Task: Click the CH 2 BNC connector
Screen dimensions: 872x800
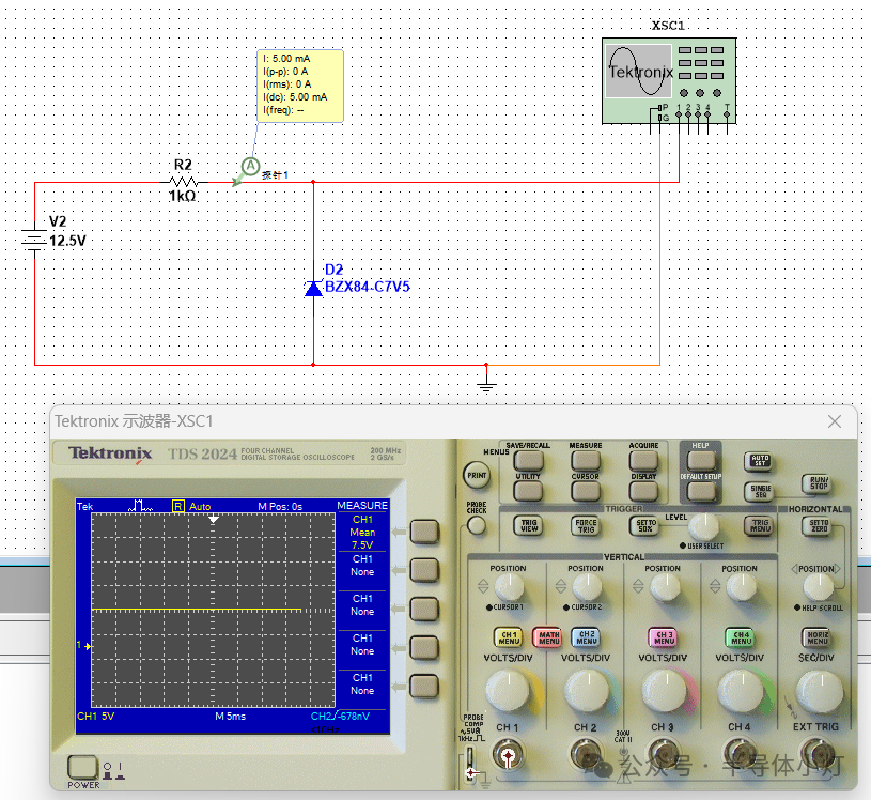Action: coord(586,755)
